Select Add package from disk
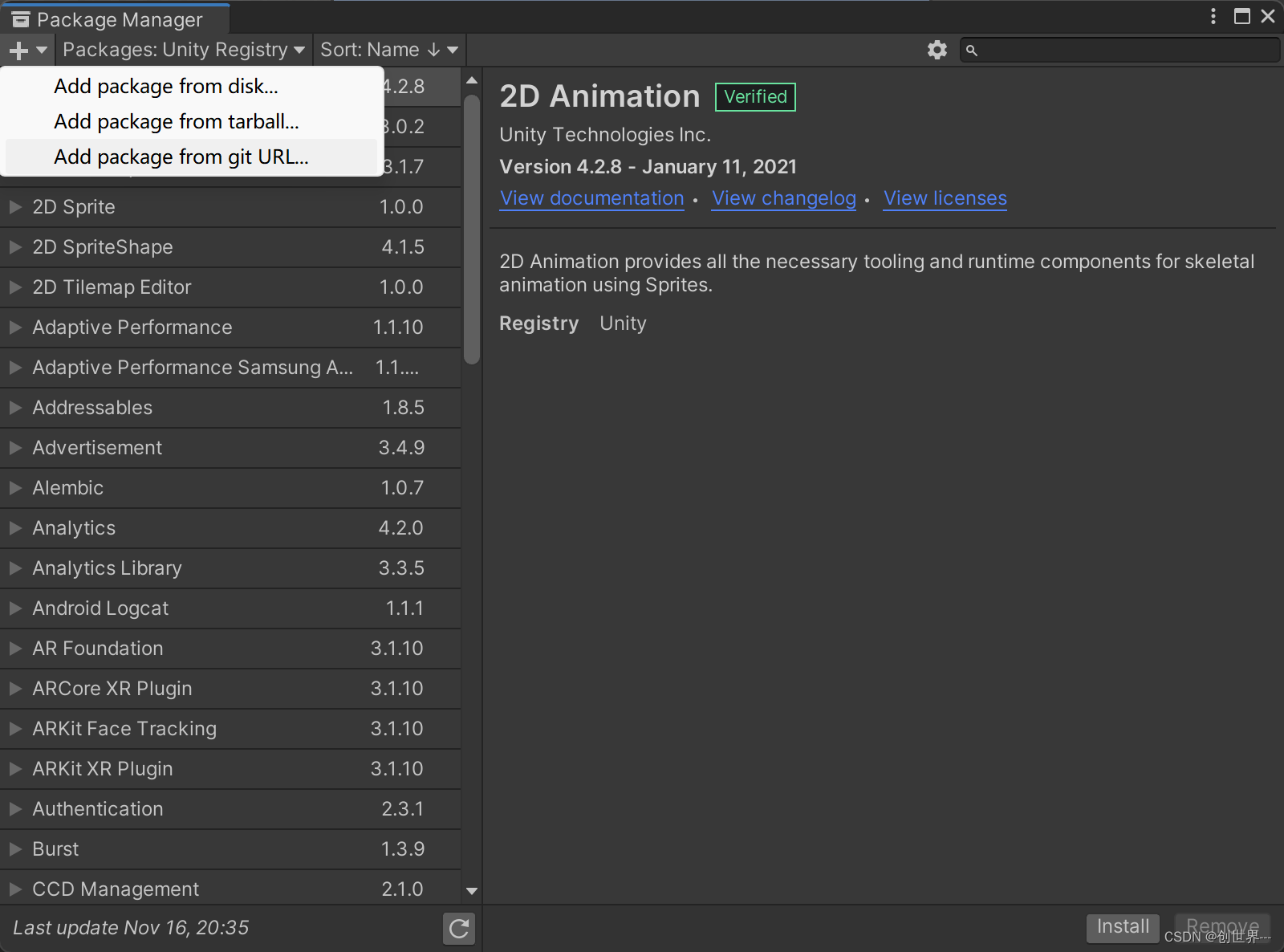Image resolution: width=1284 pixels, height=952 pixels. point(165,86)
